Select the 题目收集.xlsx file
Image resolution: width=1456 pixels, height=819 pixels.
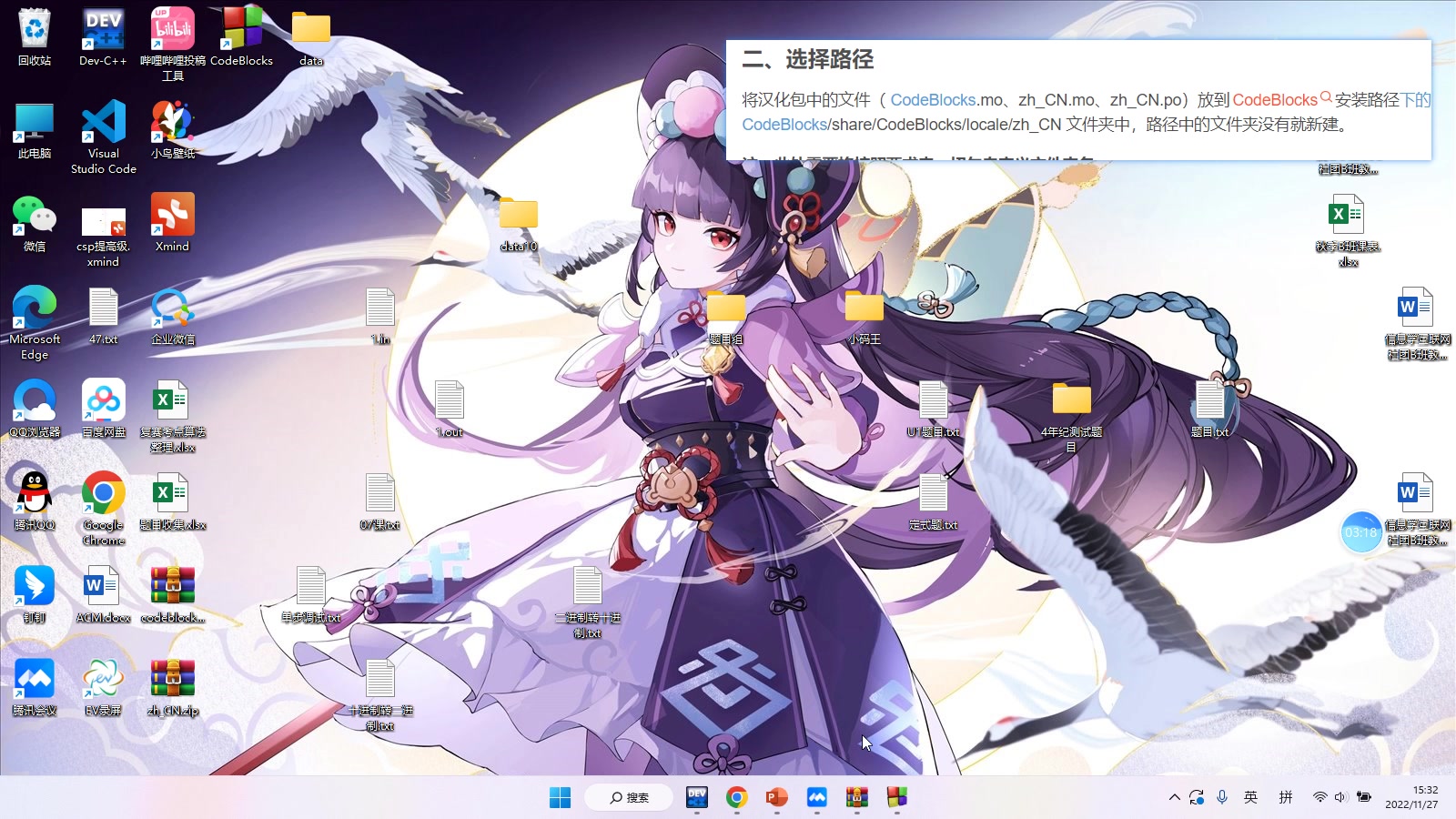click(173, 502)
